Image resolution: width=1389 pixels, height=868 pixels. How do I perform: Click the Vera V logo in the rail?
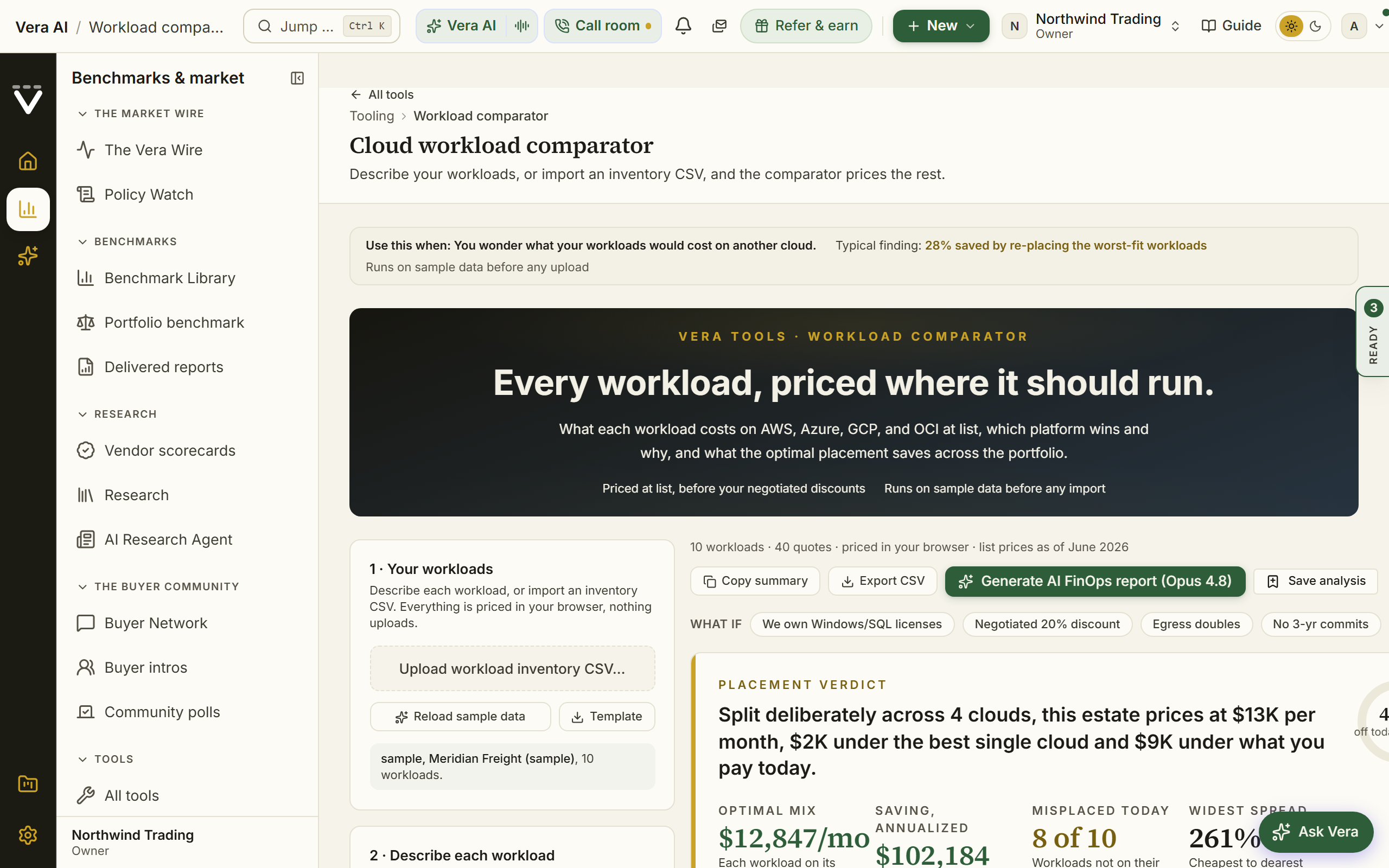point(28,100)
